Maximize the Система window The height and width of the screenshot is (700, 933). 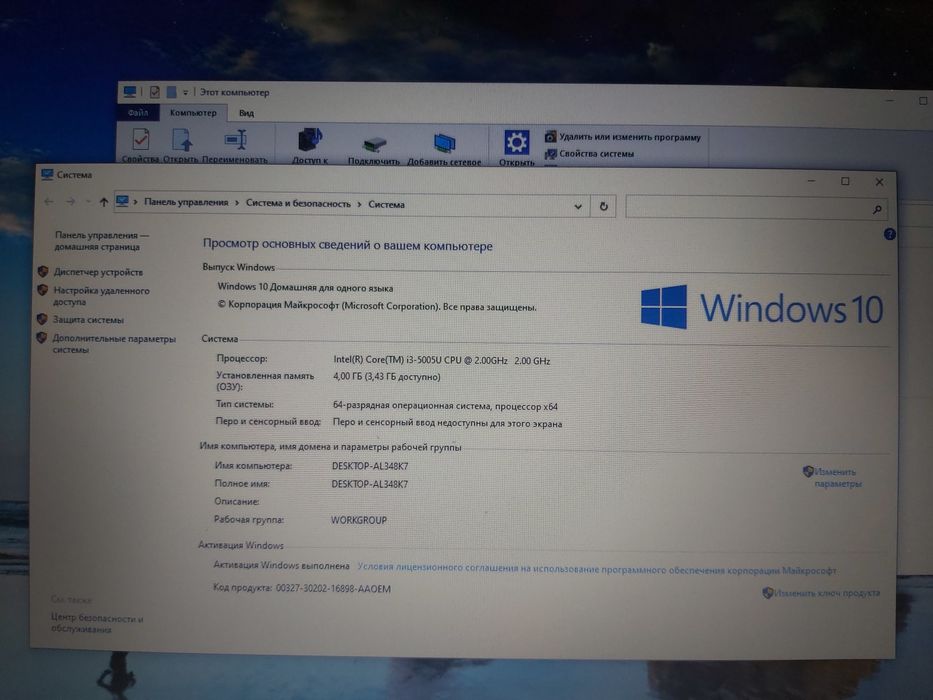pyautogui.click(x=845, y=182)
